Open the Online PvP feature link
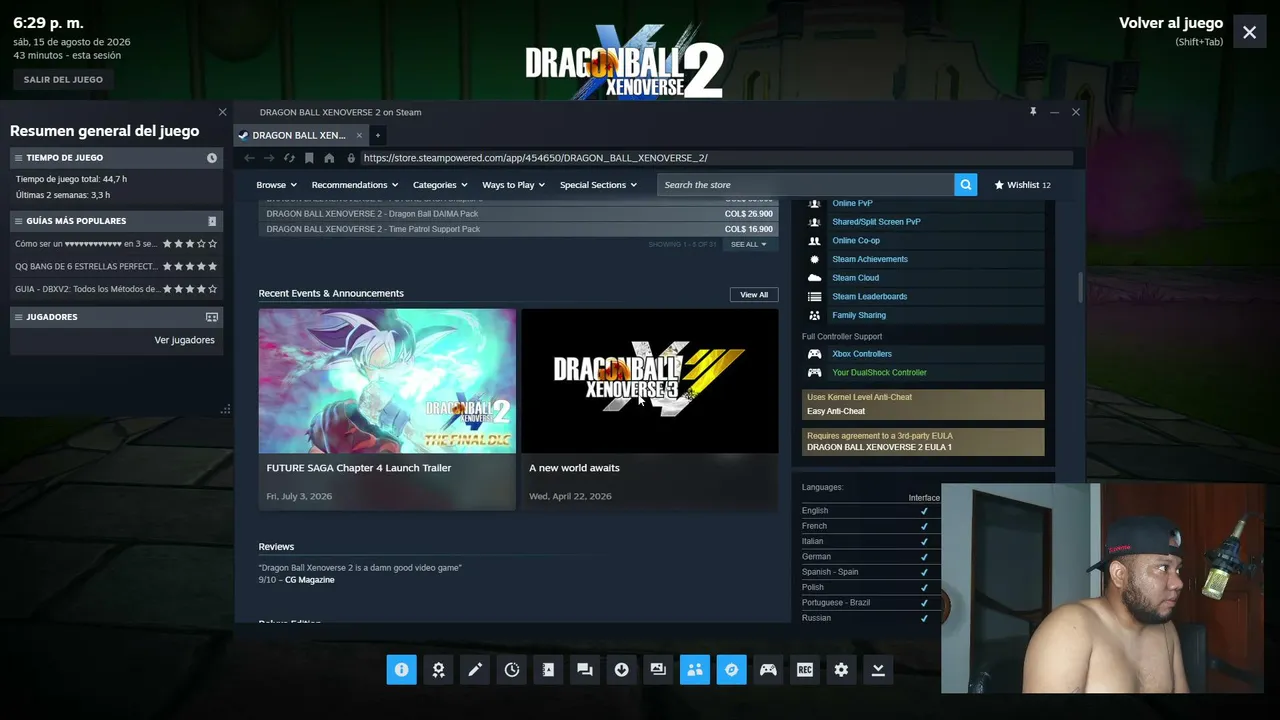 (x=852, y=203)
